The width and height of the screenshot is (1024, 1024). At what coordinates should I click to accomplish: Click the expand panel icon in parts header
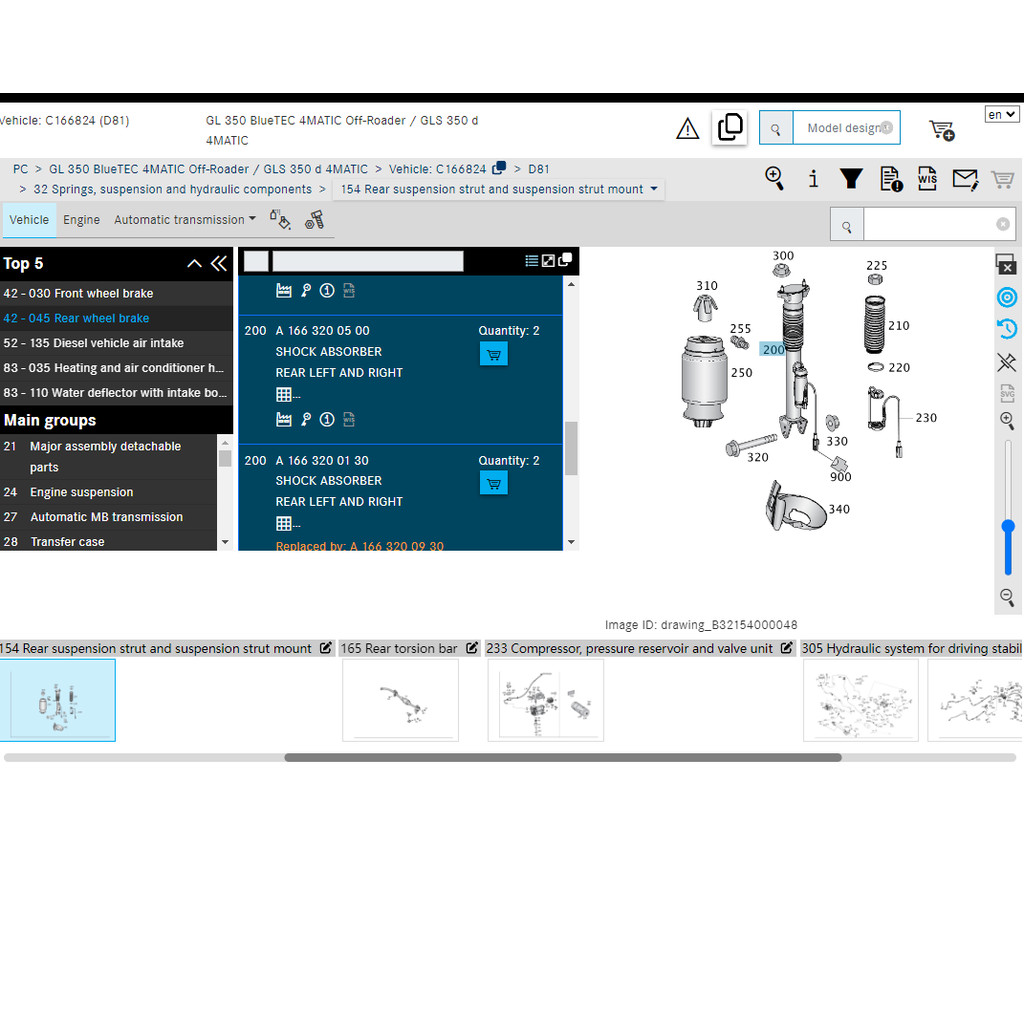click(548, 261)
